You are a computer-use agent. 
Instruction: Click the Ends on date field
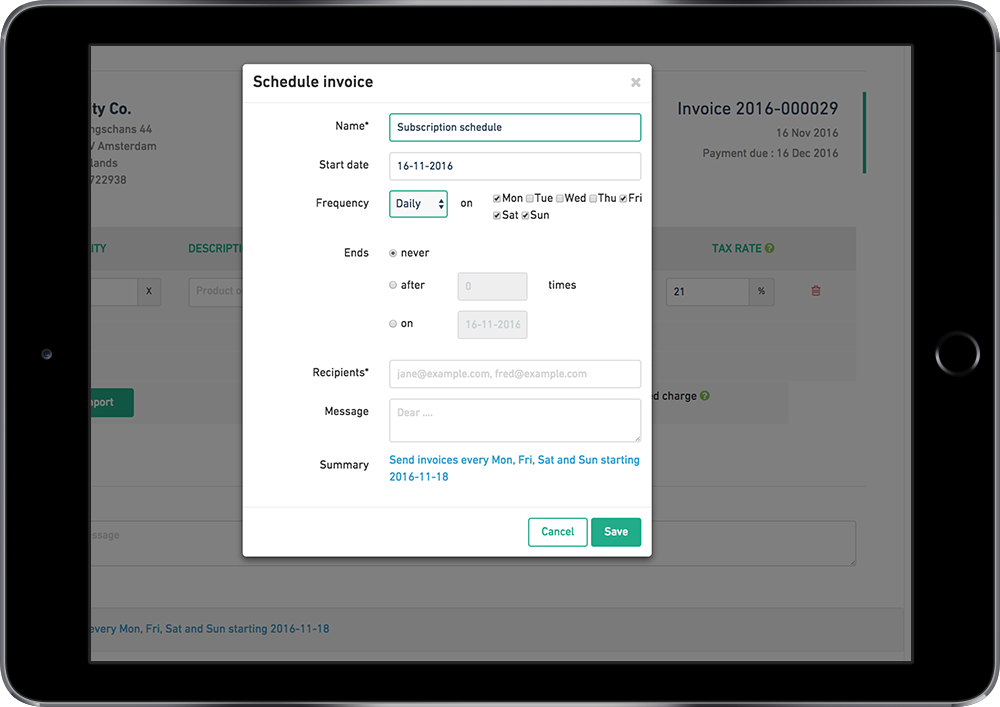tap(492, 324)
